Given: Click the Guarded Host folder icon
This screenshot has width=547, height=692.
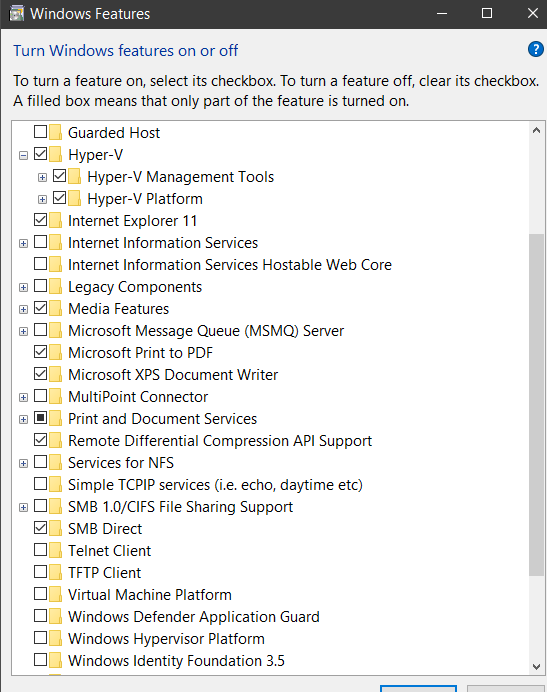Looking at the screenshot, I should click(55, 132).
